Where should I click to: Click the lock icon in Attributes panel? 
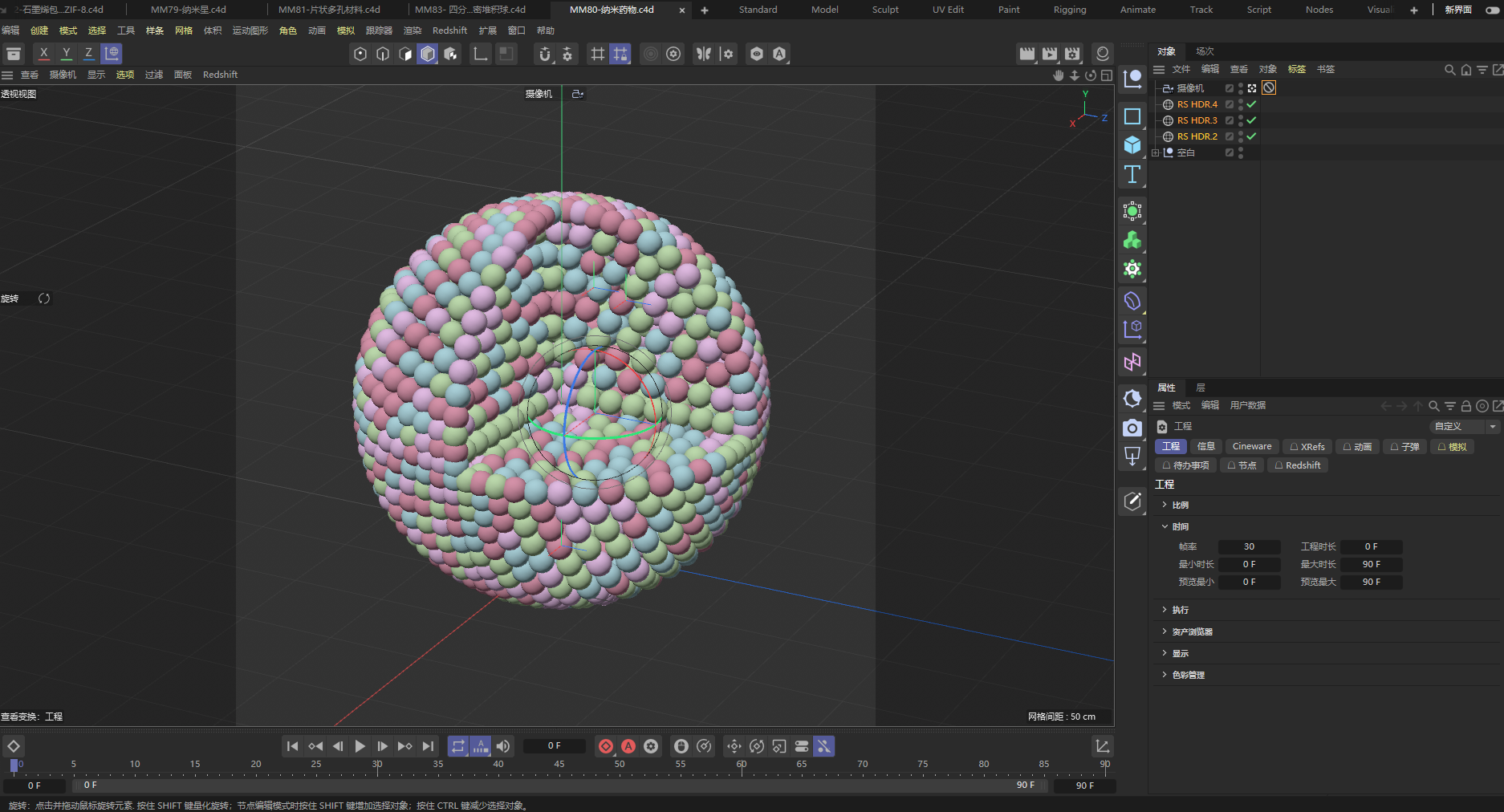[1466, 406]
